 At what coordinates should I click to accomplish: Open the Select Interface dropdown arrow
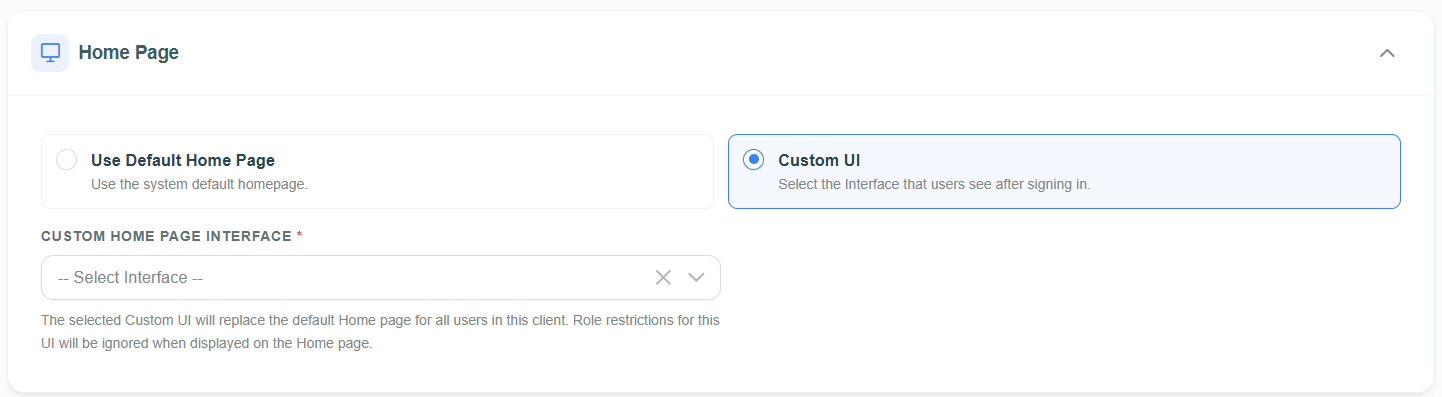click(x=697, y=277)
